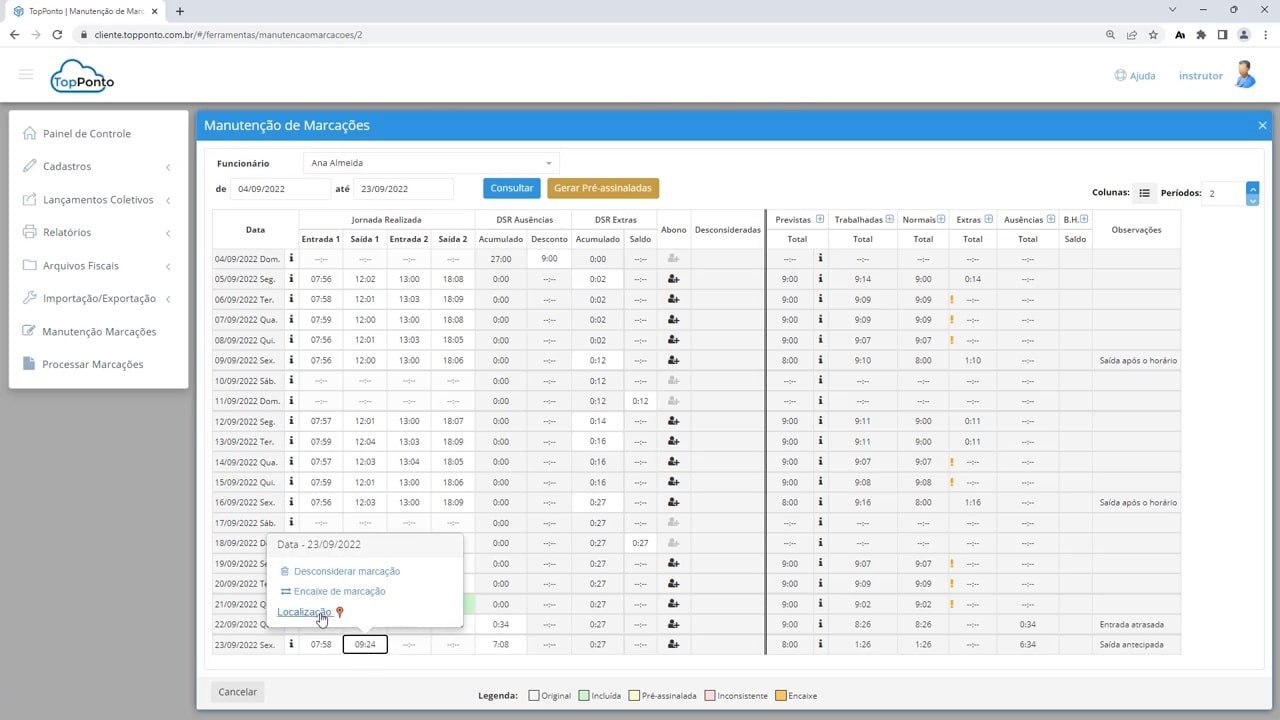Open the instrutor user avatar menu
Screen dimensions: 1280x720
[x=1245, y=75]
